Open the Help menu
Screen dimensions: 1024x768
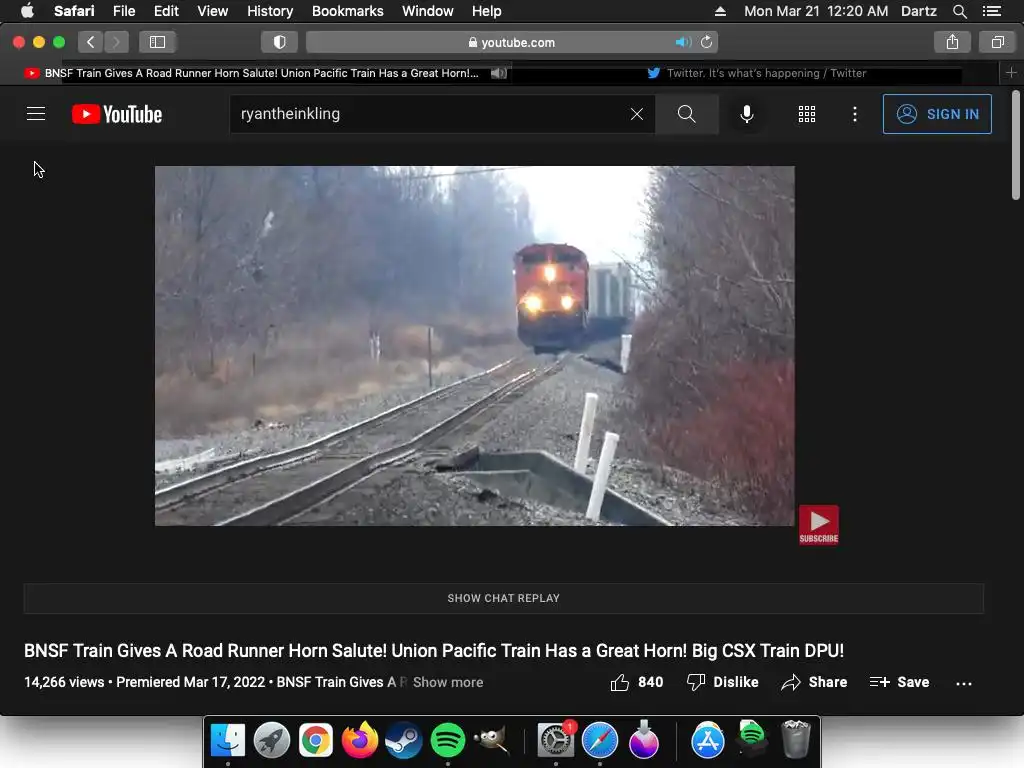coord(487,11)
